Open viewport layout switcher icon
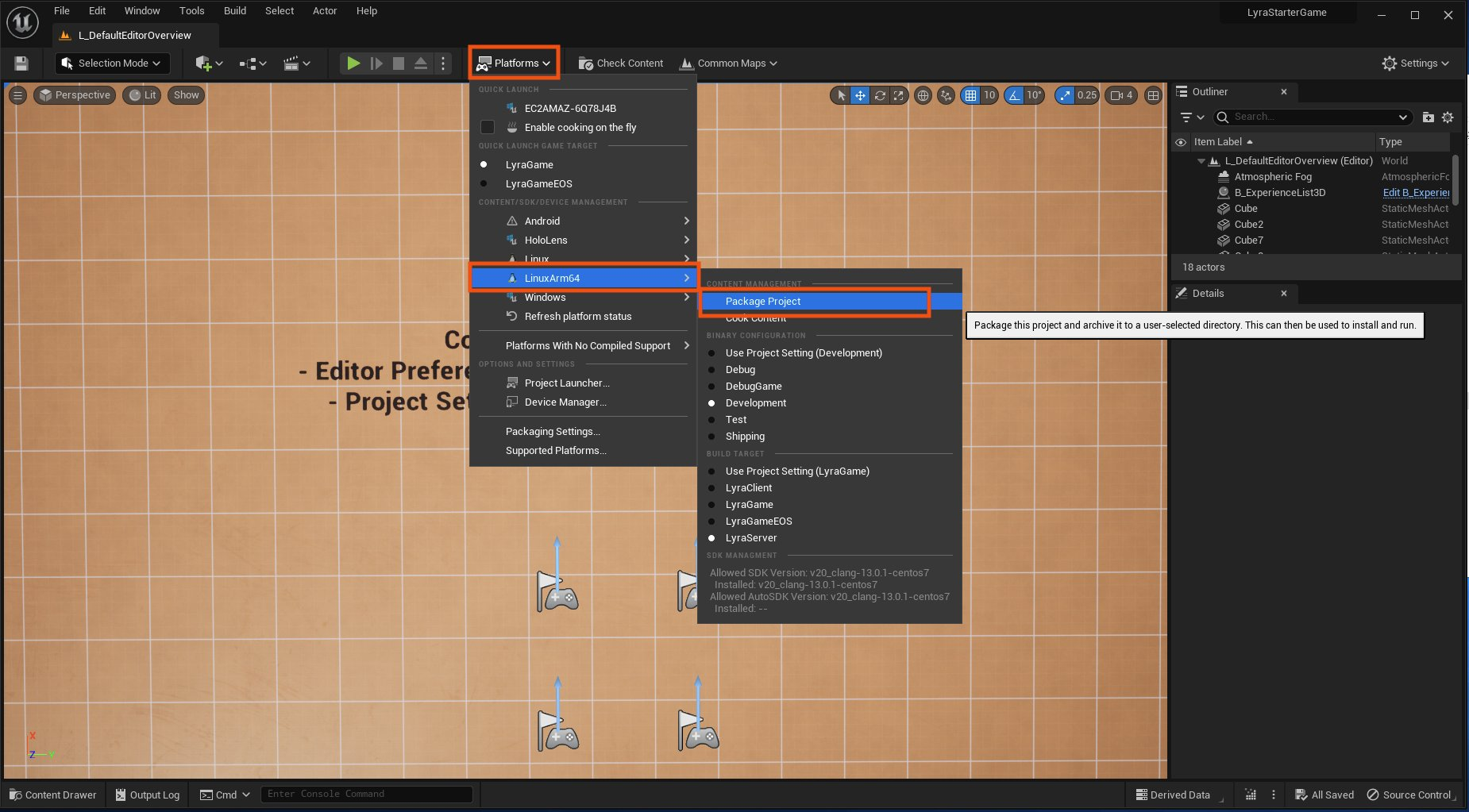1469x812 pixels. (x=1153, y=95)
